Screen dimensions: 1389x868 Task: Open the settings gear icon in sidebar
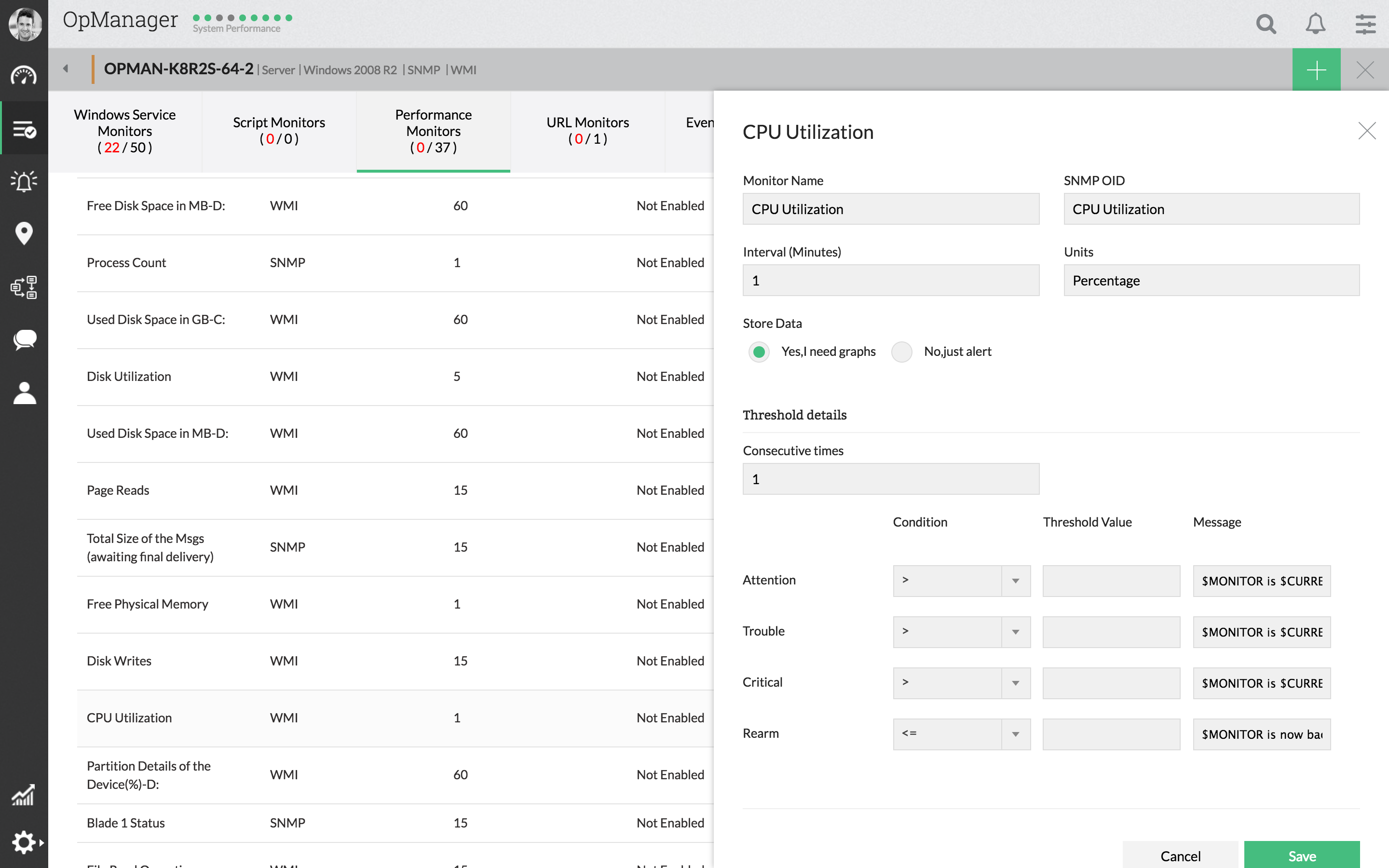[x=24, y=842]
